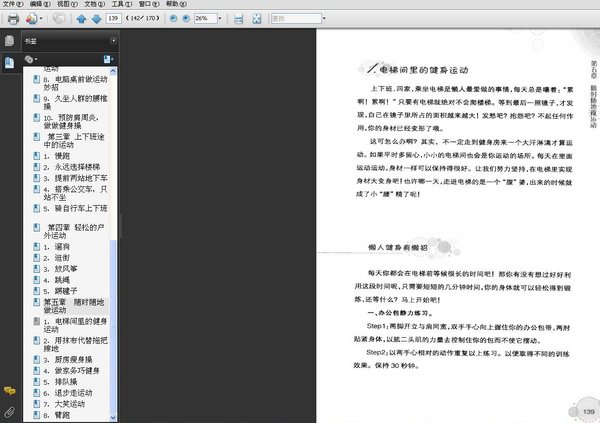Click the Print icon in the toolbar
This screenshot has width=600, height=423.
(x=14, y=18)
